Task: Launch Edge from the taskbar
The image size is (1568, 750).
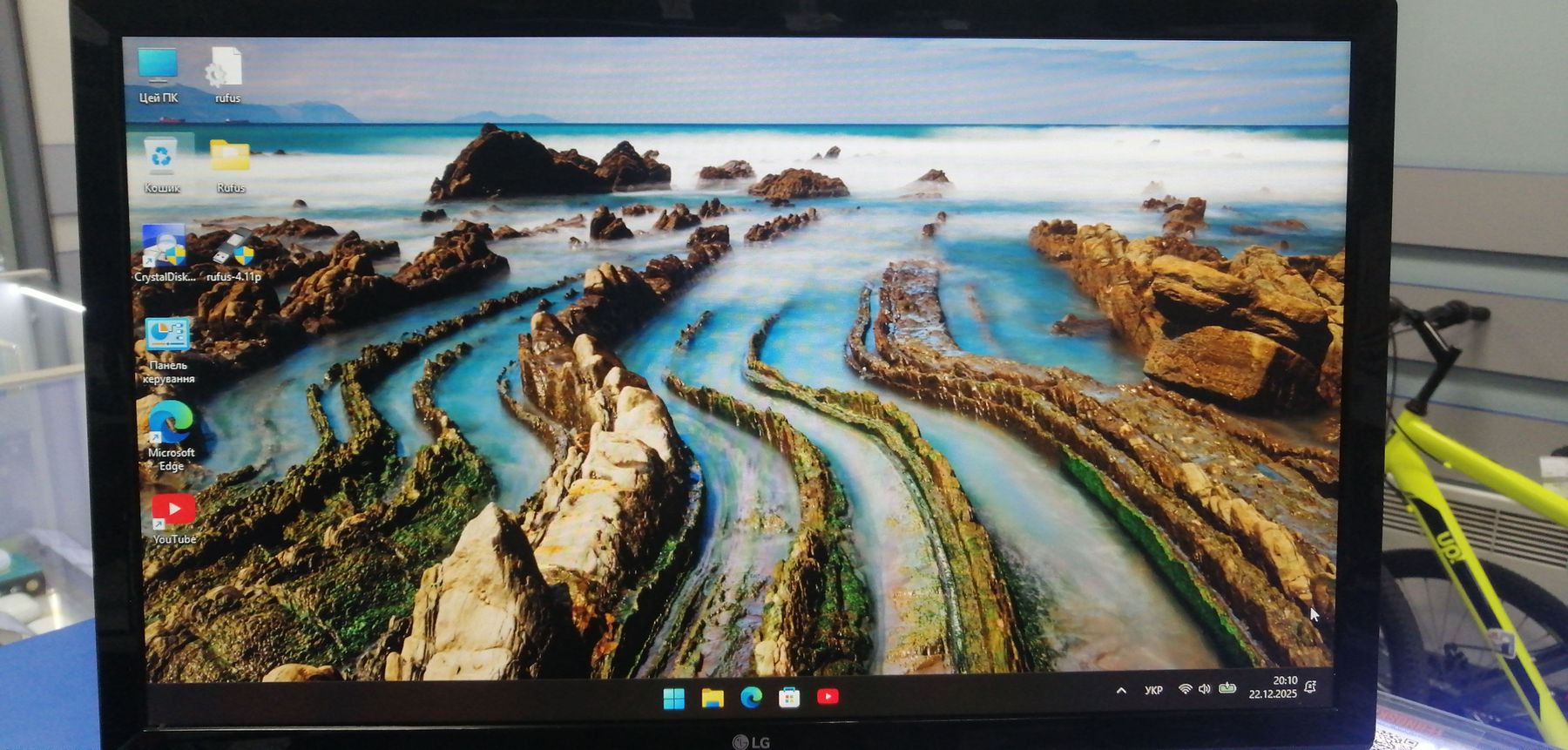Action: 751,697
